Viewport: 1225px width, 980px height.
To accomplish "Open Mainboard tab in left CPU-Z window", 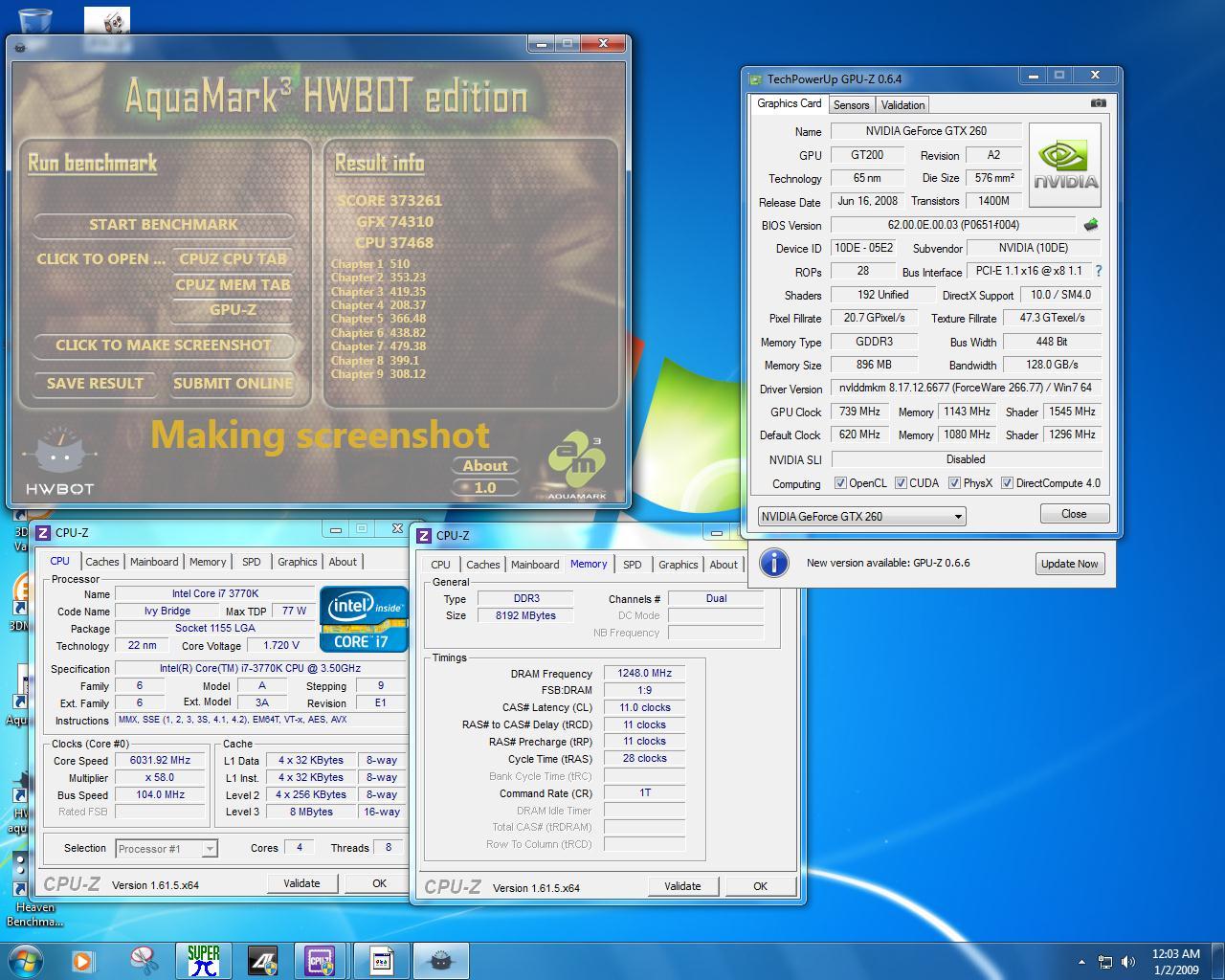I will pyautogui.click(x=154, y=562).
